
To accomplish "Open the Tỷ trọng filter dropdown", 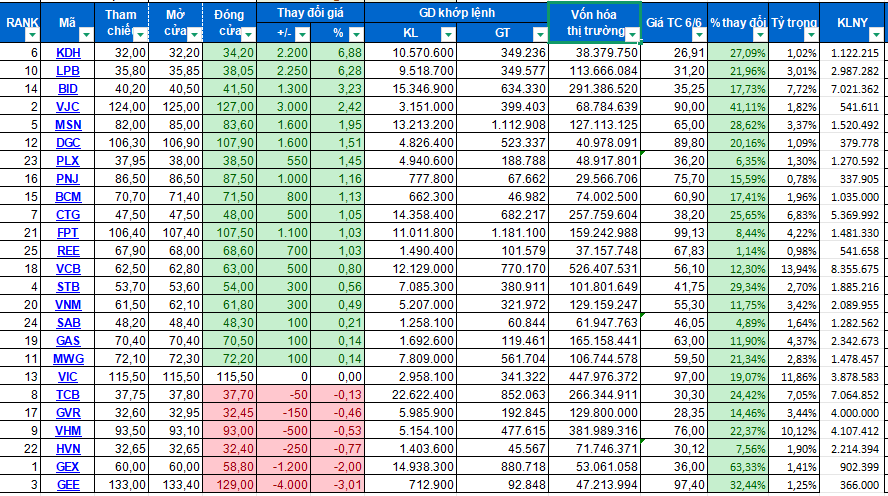I will coord(812,35).
